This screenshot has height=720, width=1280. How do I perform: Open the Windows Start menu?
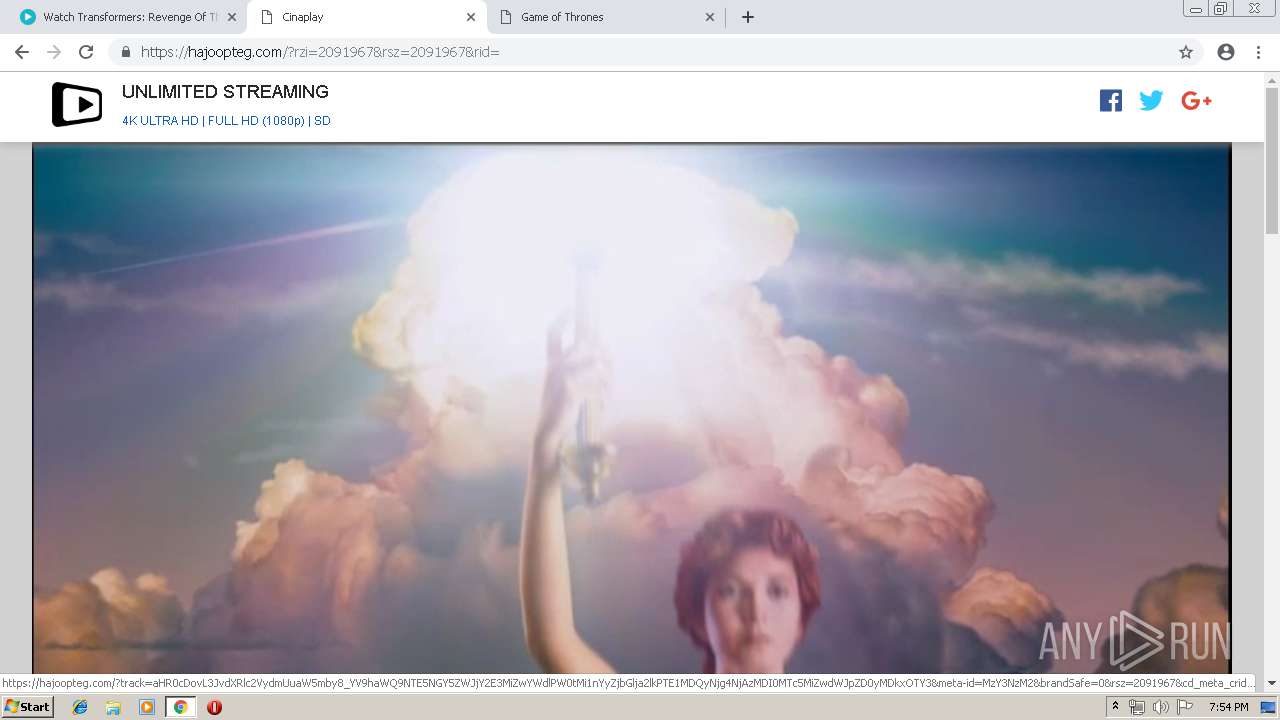click(x=28, y=707)
